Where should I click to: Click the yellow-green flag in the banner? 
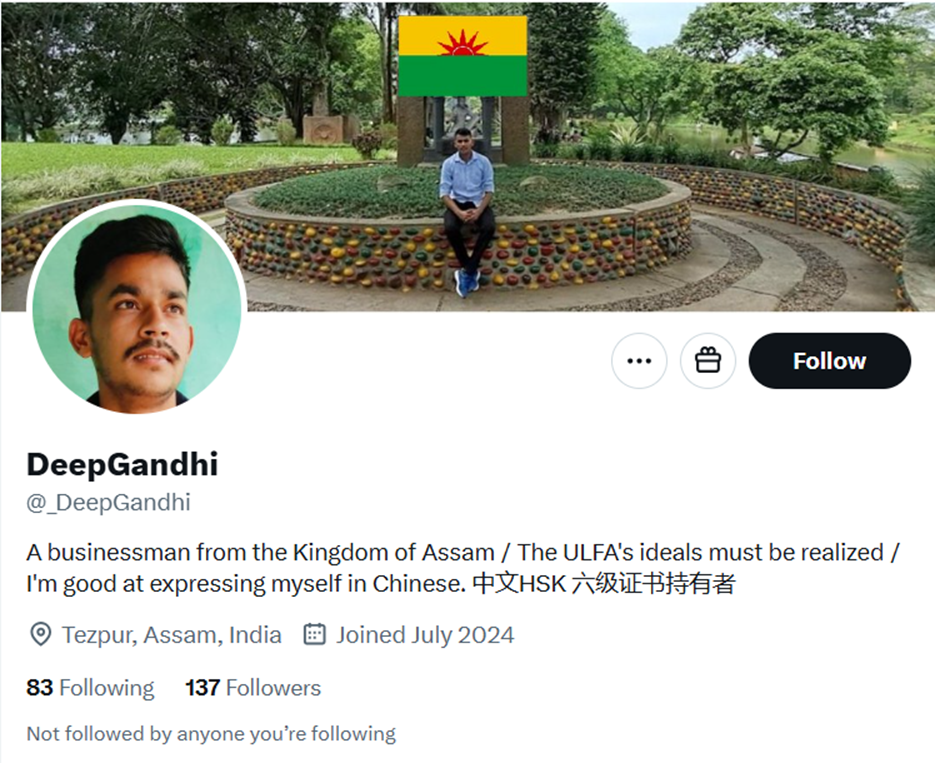[463, 56]
